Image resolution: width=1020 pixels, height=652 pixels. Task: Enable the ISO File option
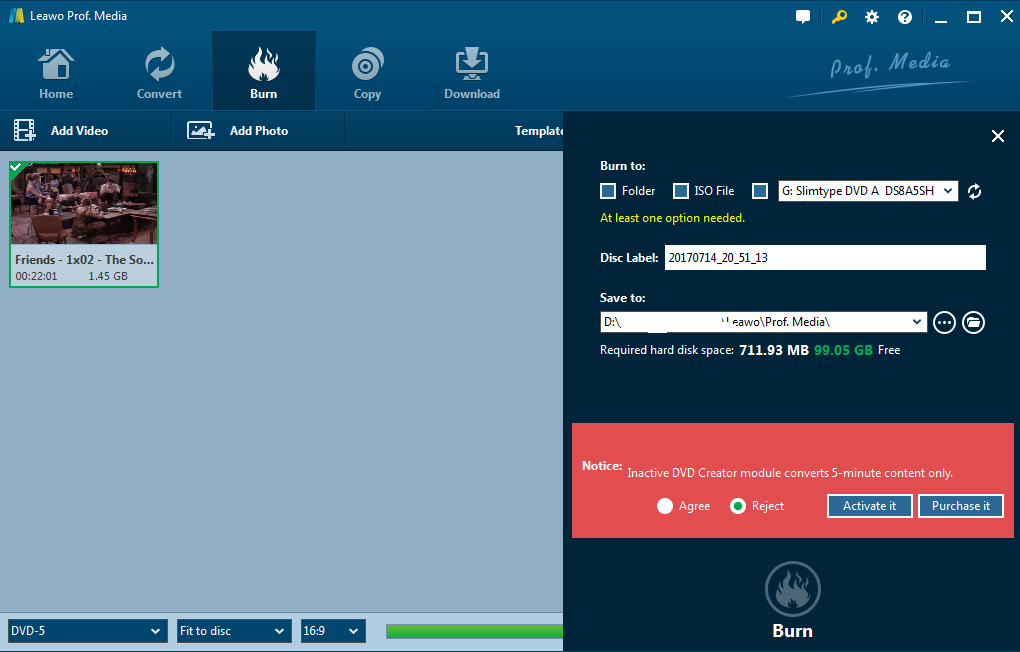[680, 191]
